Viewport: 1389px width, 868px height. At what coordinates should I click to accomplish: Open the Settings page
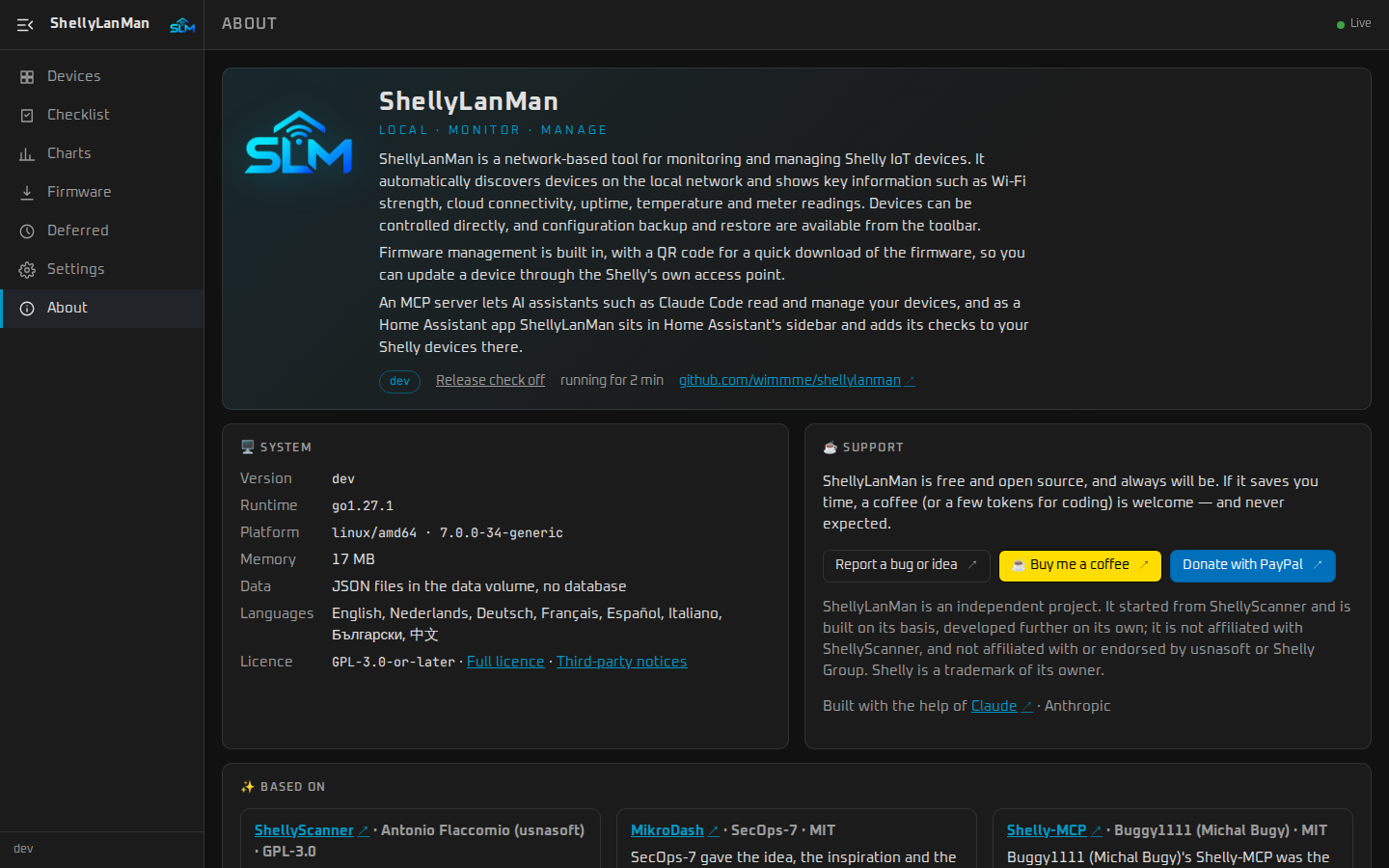pos(102,269)
